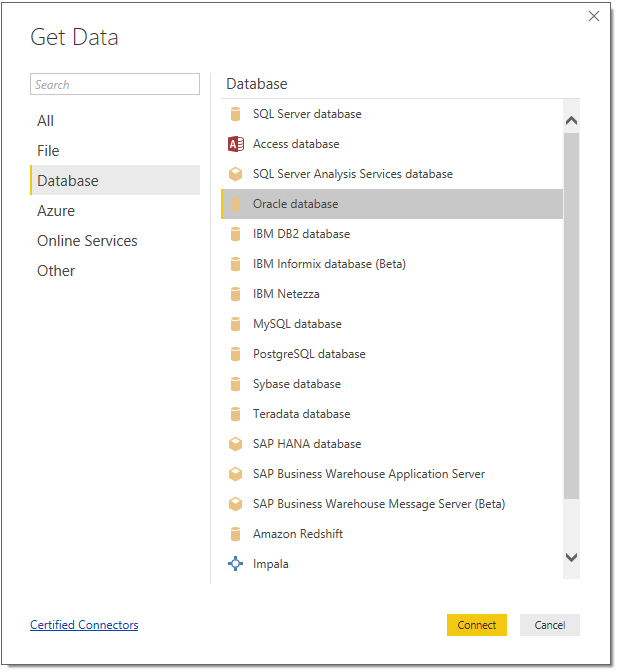This screenshot has width=621, height=672.
Task: Select the Amazon Redshift cylinder icon
Action: [235, 534]
